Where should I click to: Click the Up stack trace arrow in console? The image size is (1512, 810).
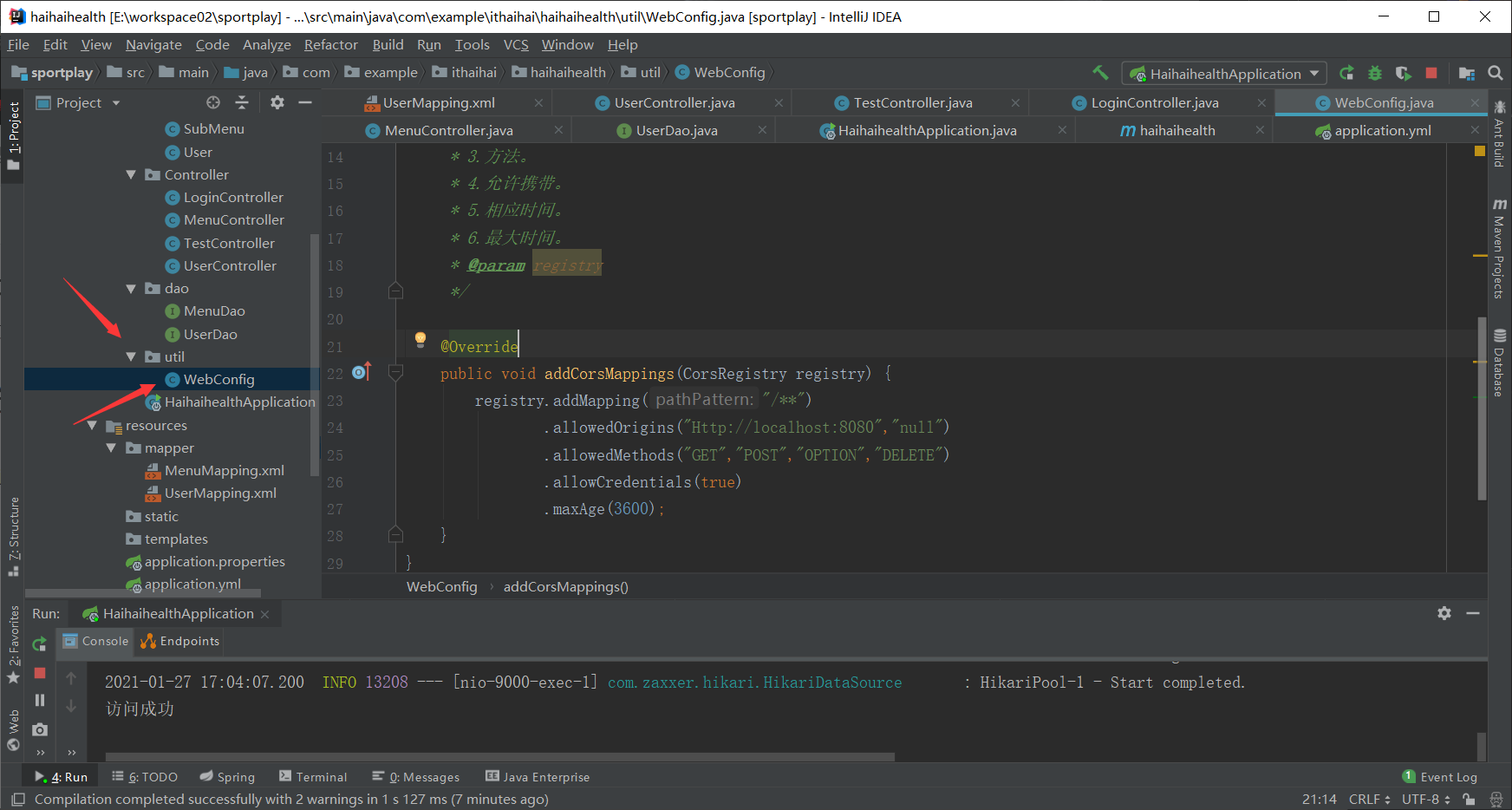71,678
